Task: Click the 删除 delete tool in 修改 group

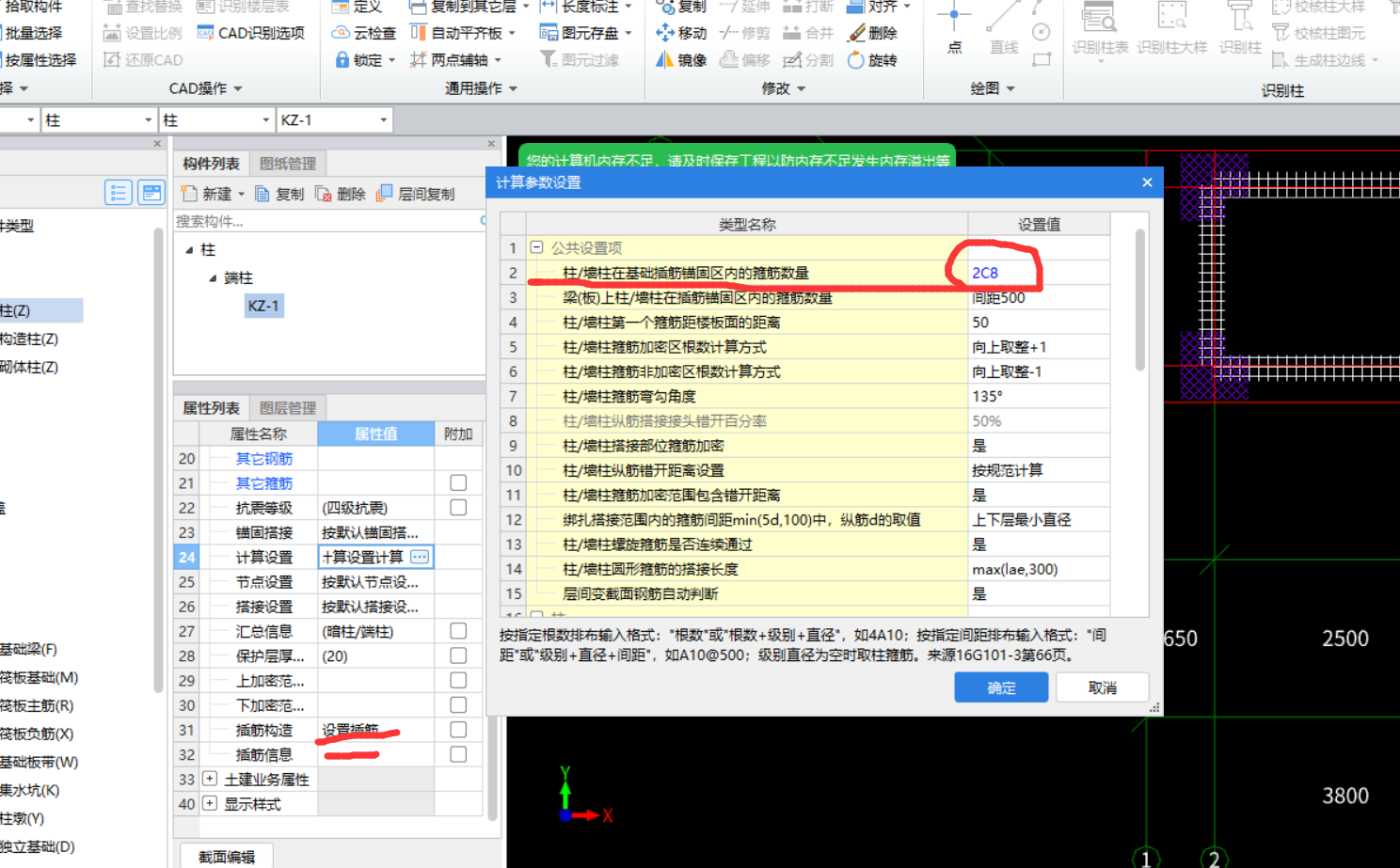Action: 872,33
